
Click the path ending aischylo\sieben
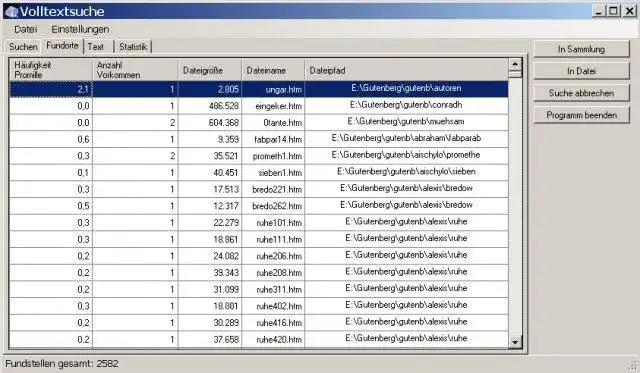click(x=406, y=172)
